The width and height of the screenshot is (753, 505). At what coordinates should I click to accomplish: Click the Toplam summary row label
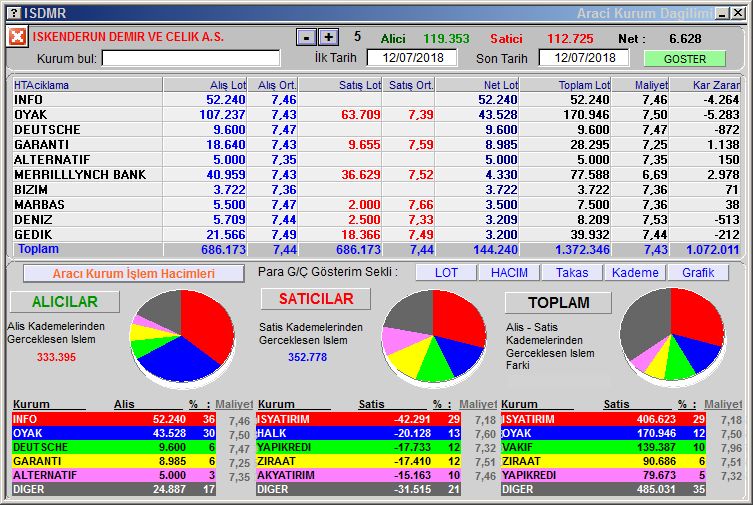[x=38, y=249]
